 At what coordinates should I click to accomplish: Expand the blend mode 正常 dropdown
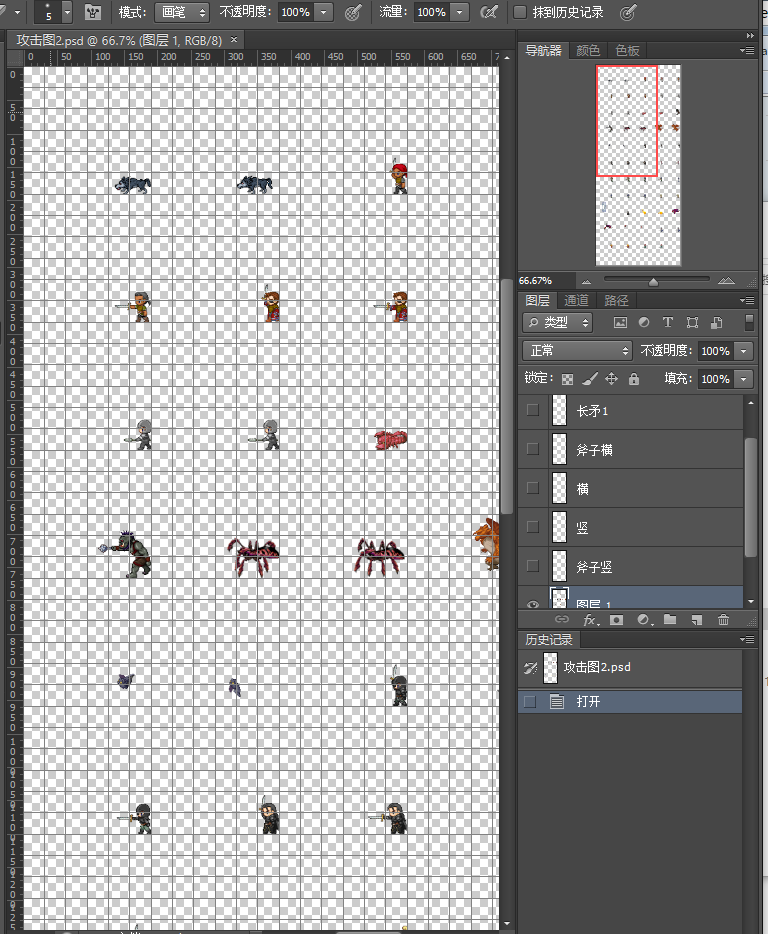pos(577,350)
